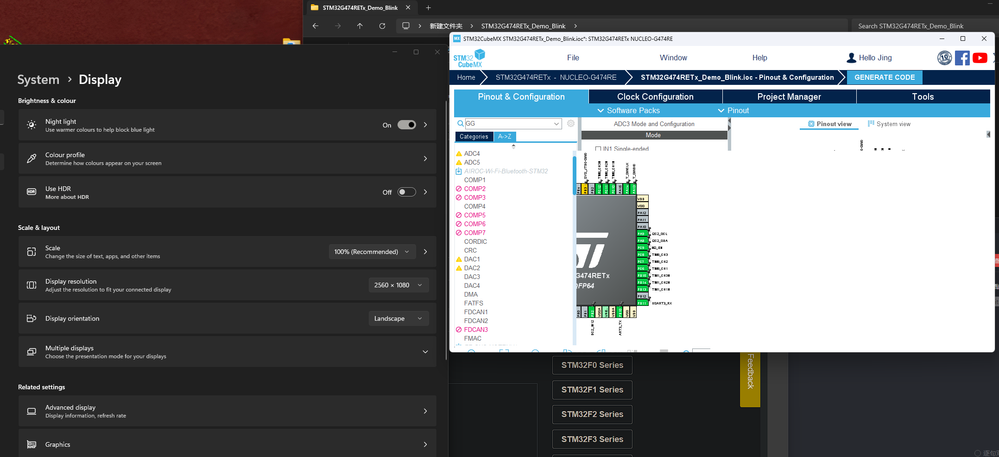Open the YouTube icon in STM32CubeMX
The width and height of the screenshot is (999, 457).
click(x=980, y=58)
